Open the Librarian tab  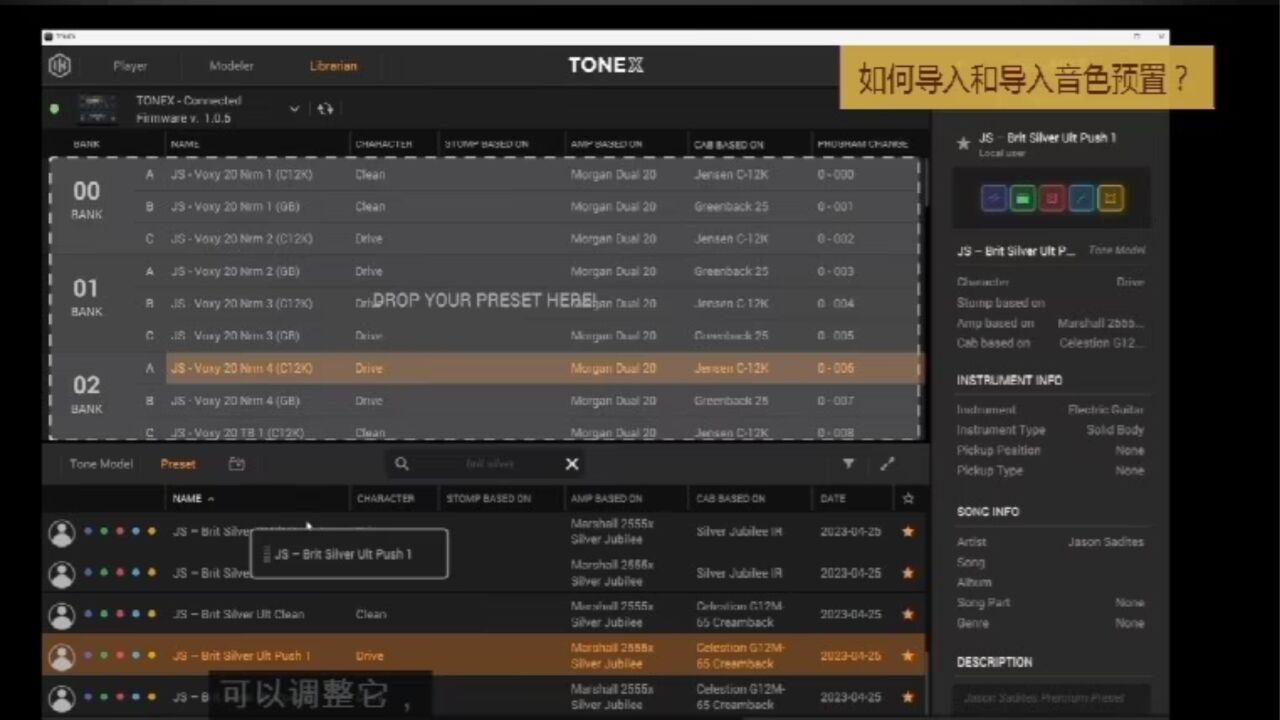pos(333,66)
